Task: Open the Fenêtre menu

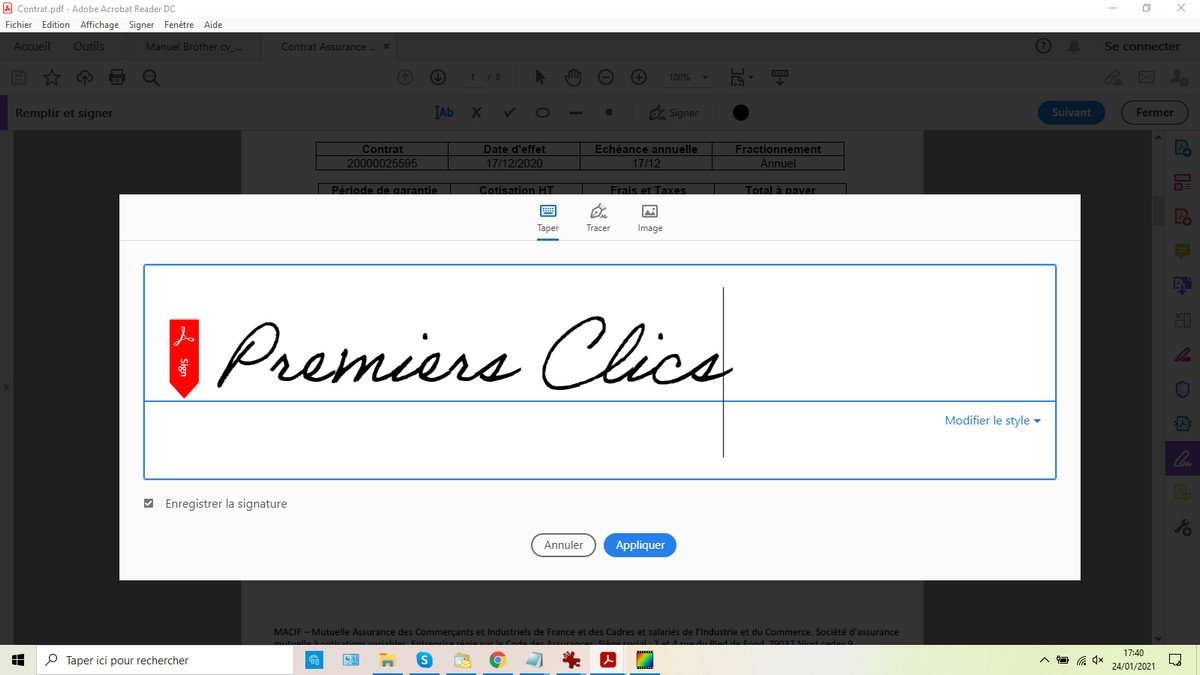Action: (x=179, y=24)
